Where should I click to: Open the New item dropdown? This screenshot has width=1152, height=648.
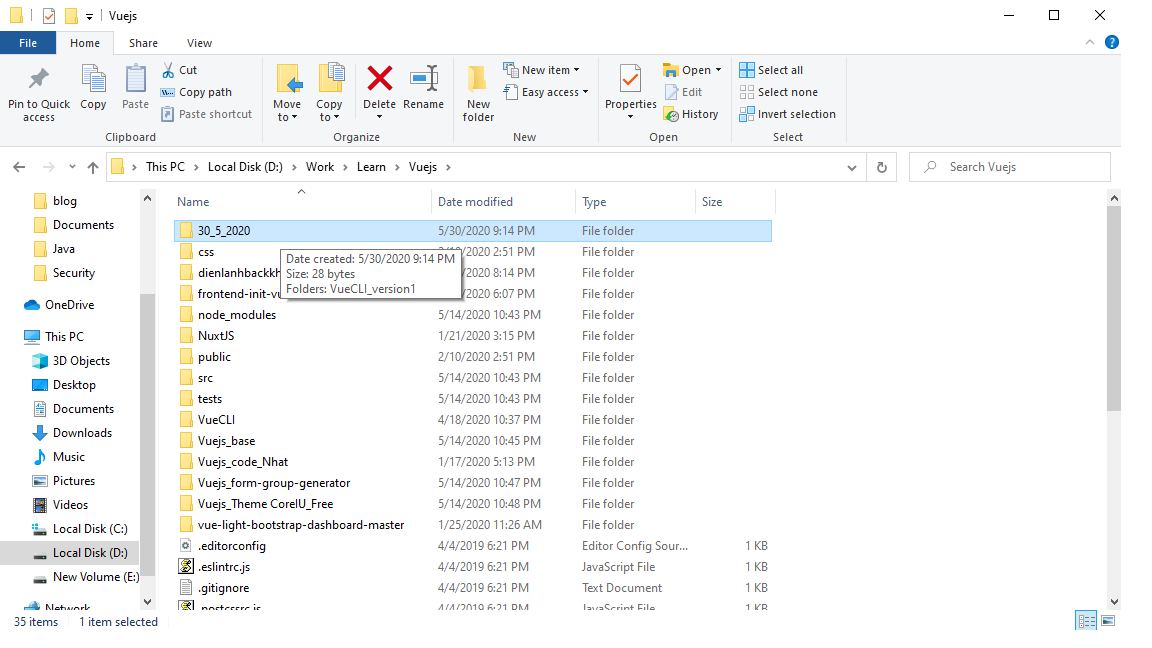pos(541,70)
